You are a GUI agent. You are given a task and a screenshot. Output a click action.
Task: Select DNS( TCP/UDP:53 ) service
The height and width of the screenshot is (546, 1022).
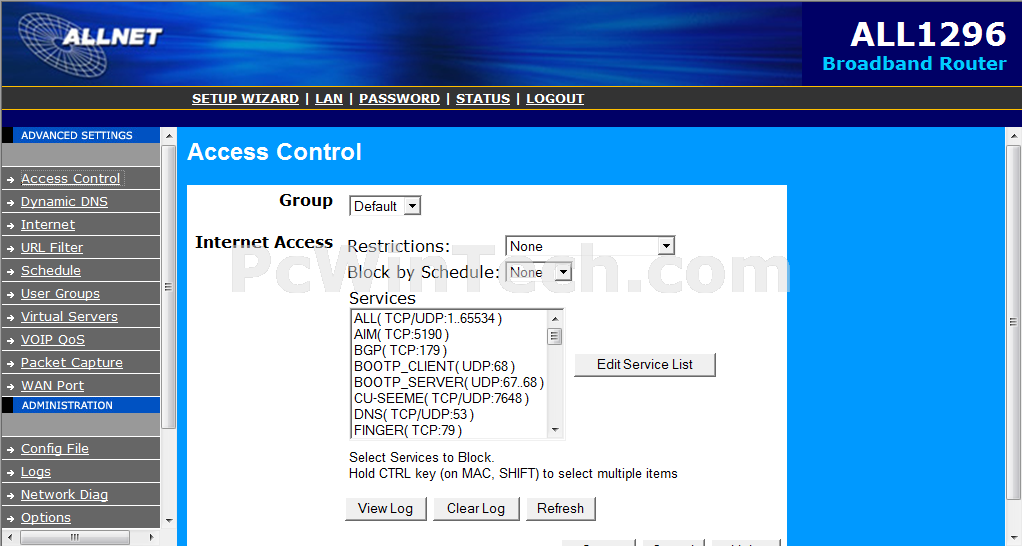pyautogui.click(x=414, y=414)
